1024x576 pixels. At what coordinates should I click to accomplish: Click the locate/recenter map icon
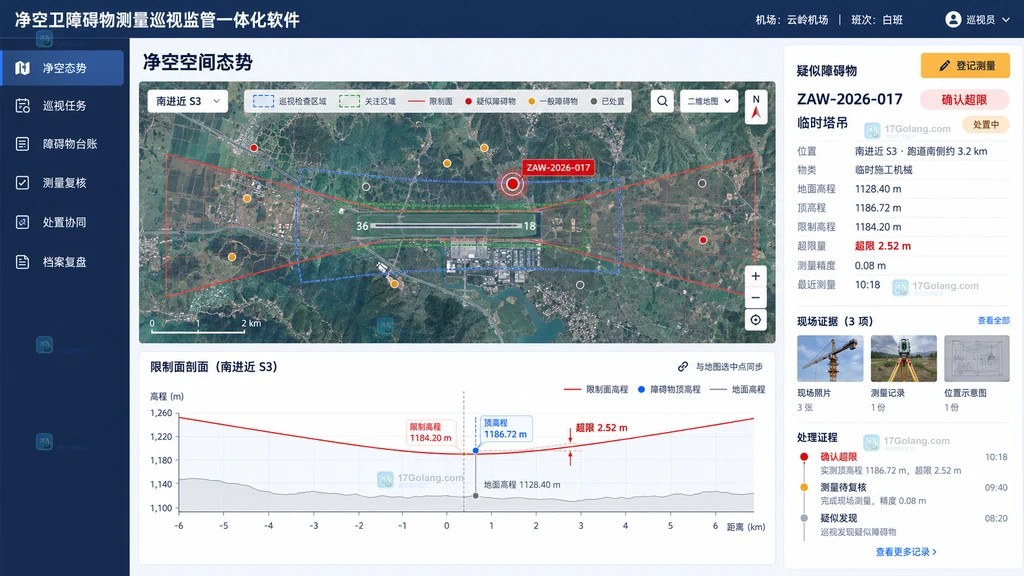(x=756, y=320)
